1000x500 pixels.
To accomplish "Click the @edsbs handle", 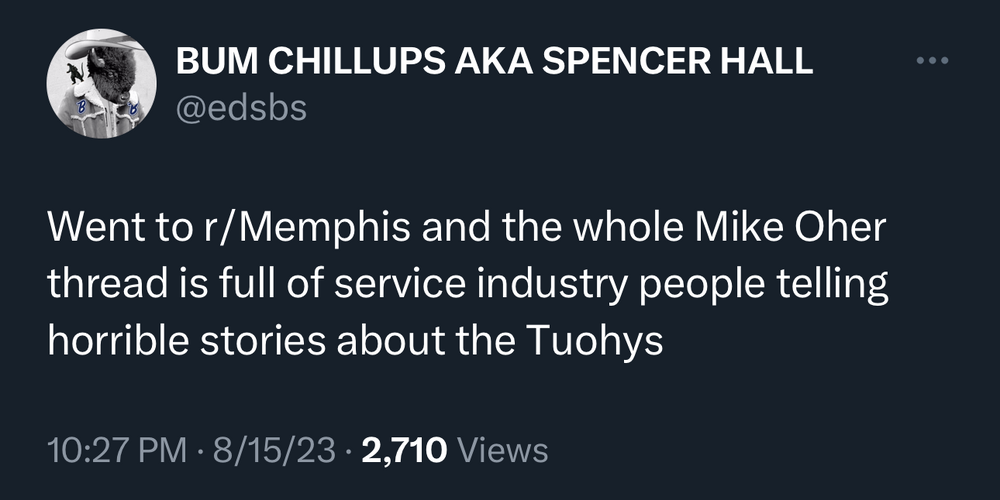I will tap(241, 106).
